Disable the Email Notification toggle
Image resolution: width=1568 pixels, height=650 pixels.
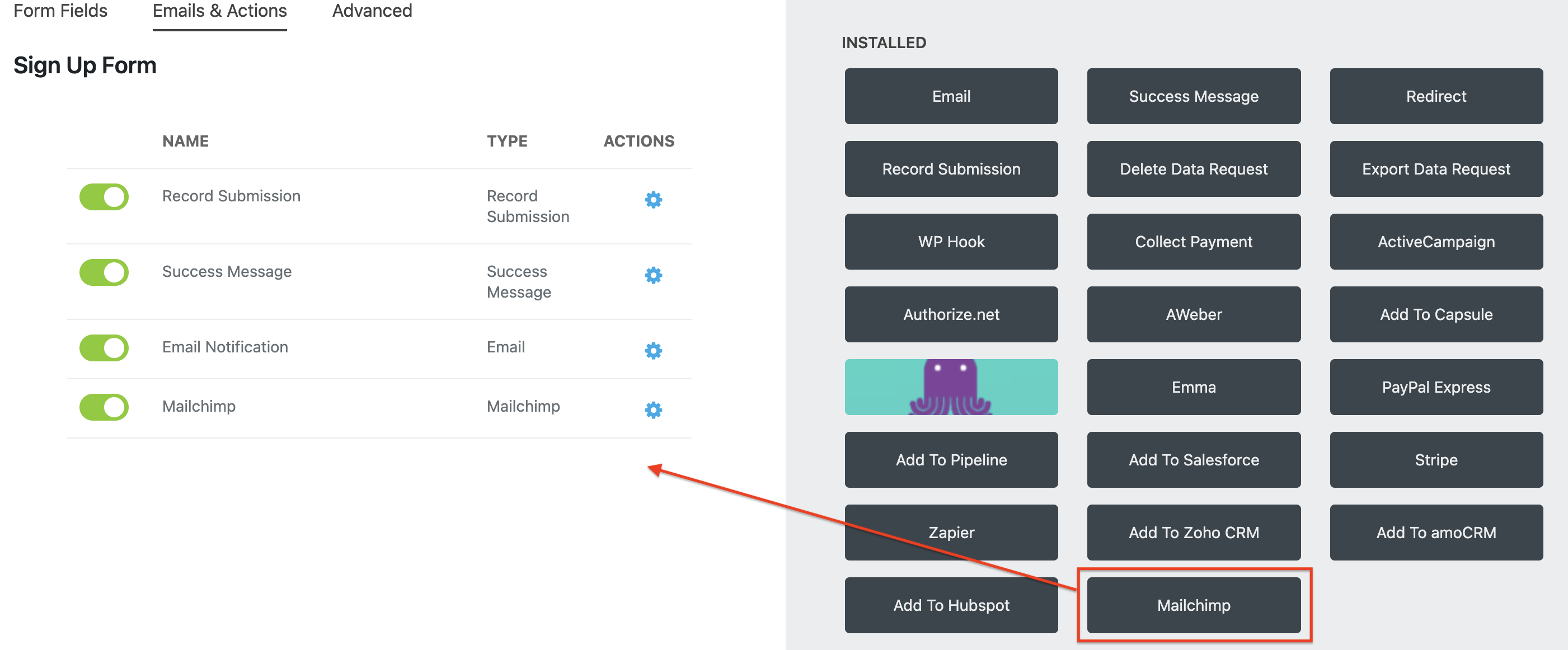(104, 347)
